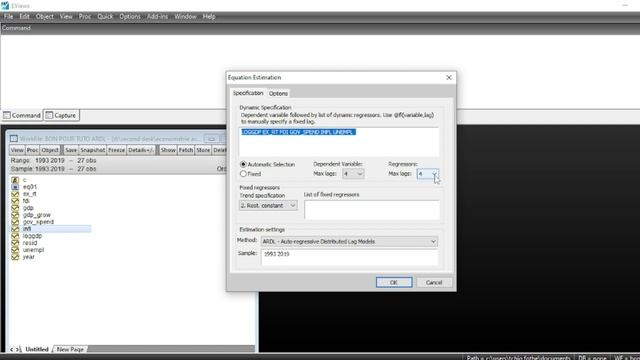The height and width of the screenshot is (360, 640).
Task: Click the Sample input field in dialog
Action: (x=349, y=258)
